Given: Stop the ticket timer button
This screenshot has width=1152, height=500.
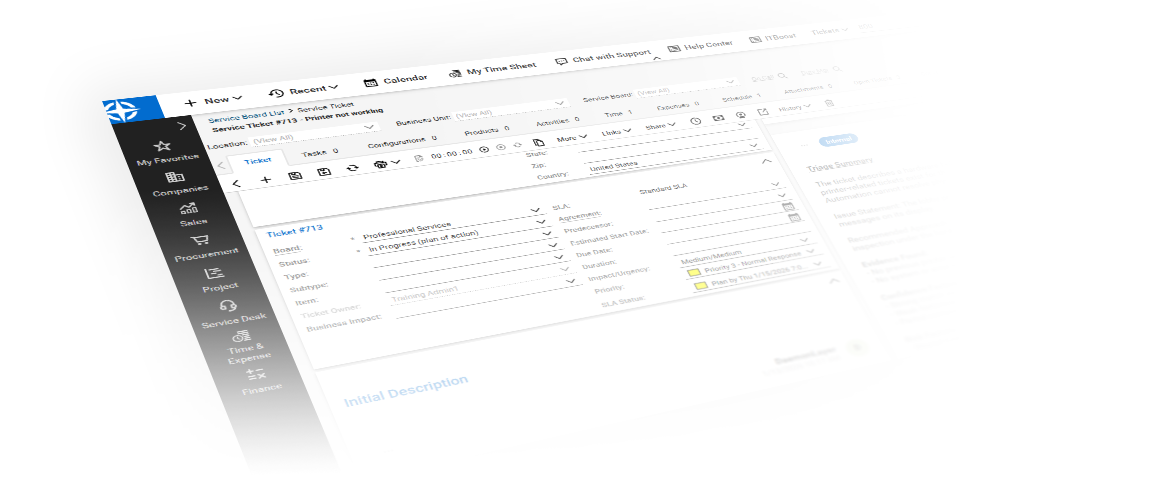Looking at the screenshot, I should tap(500, 147).
